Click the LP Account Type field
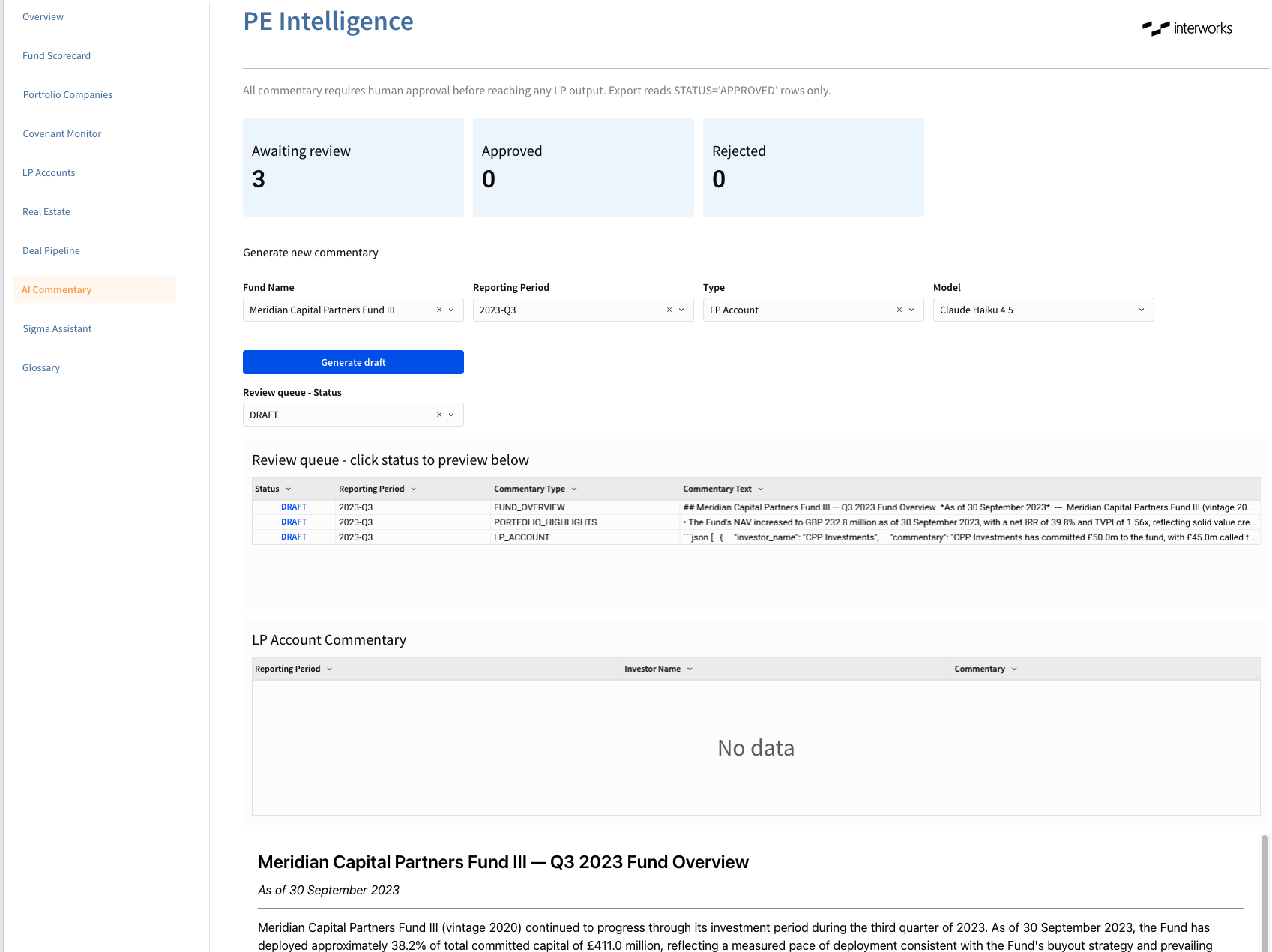 coord(813,310)
